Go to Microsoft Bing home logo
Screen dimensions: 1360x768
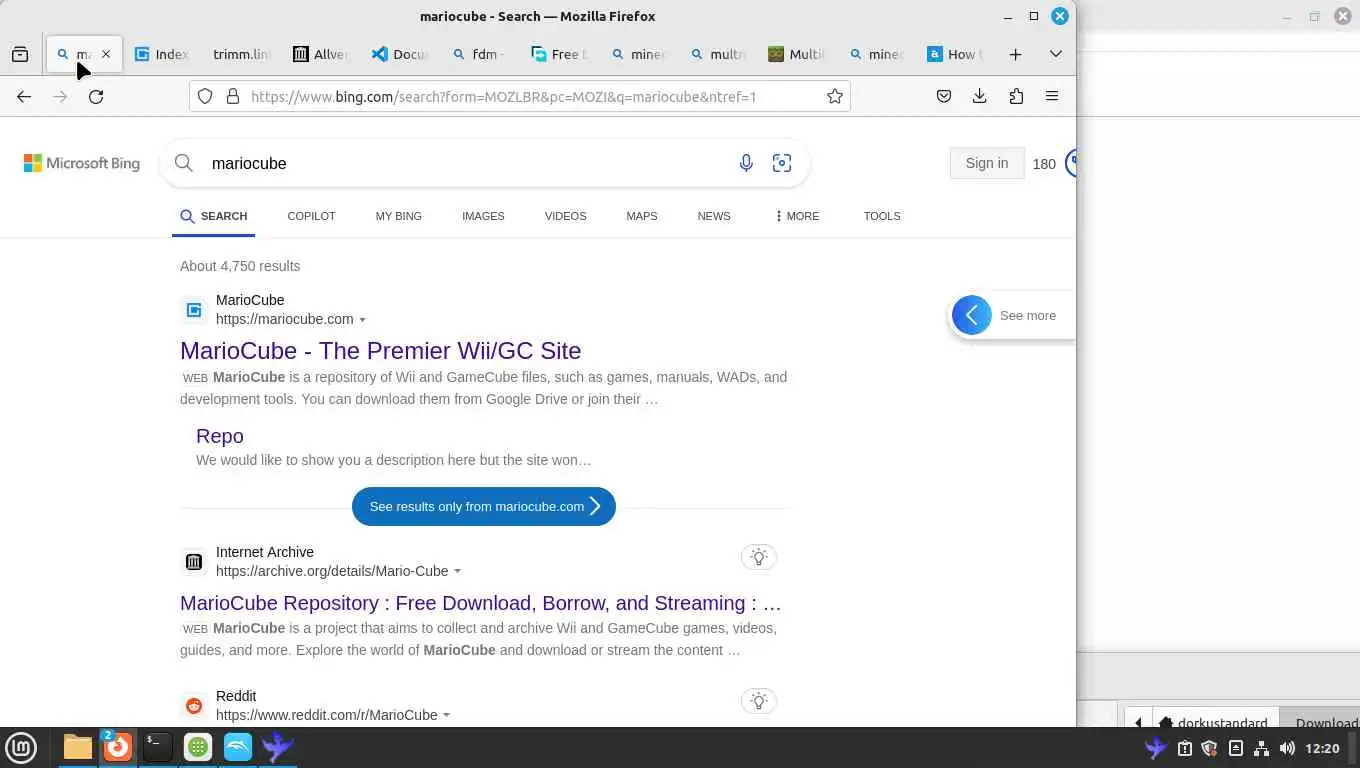click(x=82, y=163)
